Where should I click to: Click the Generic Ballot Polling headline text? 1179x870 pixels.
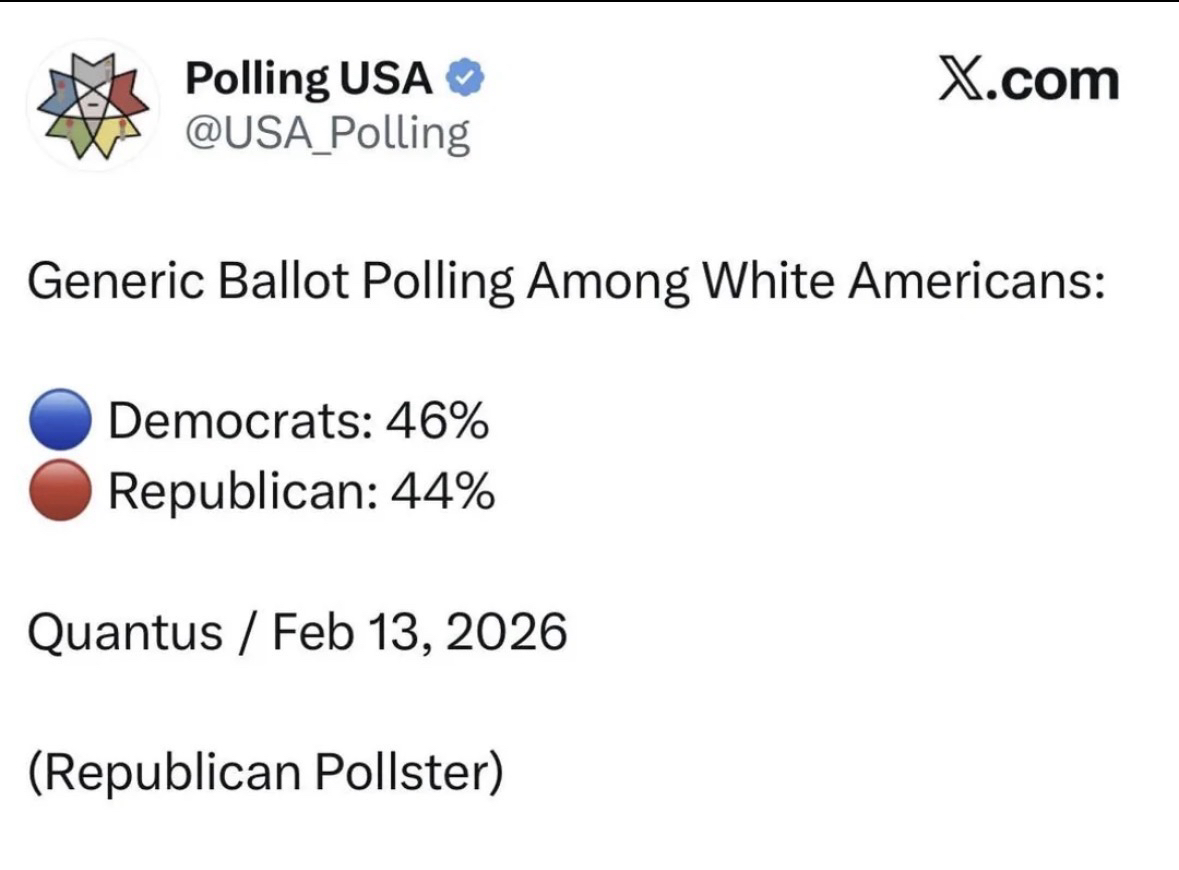[x=566, y=284]
